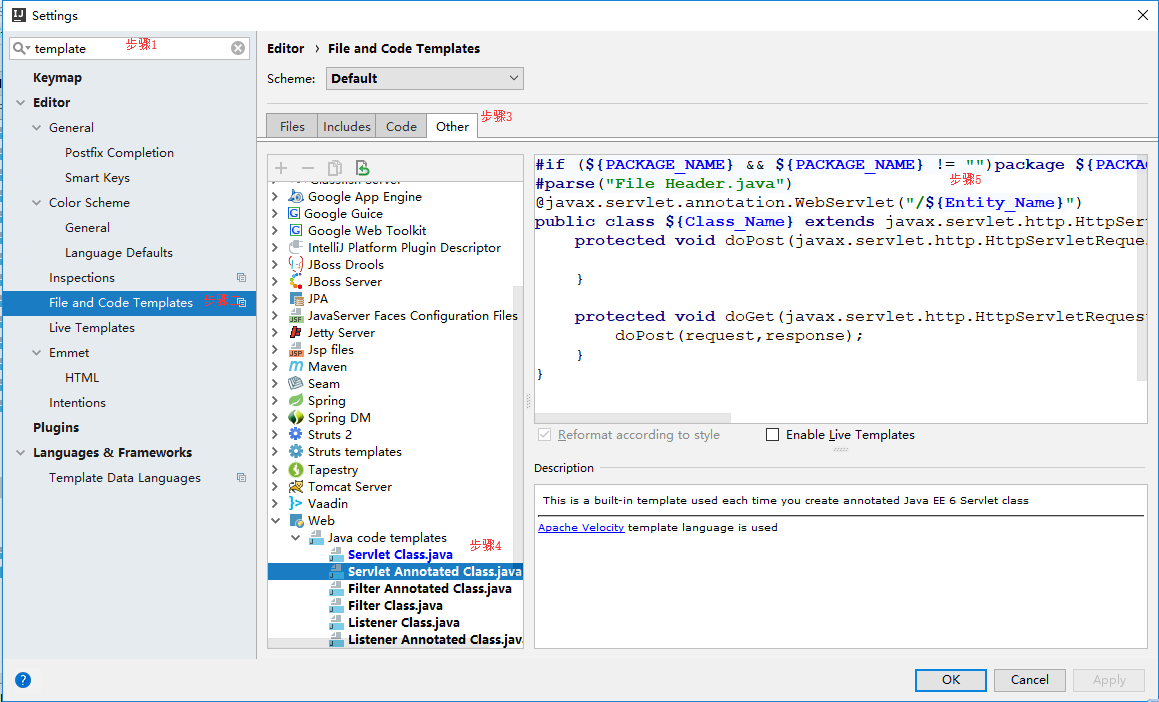Viewport: 1159px width, 702px height.
Task: Click the OK button
Action: coord(951,680)
